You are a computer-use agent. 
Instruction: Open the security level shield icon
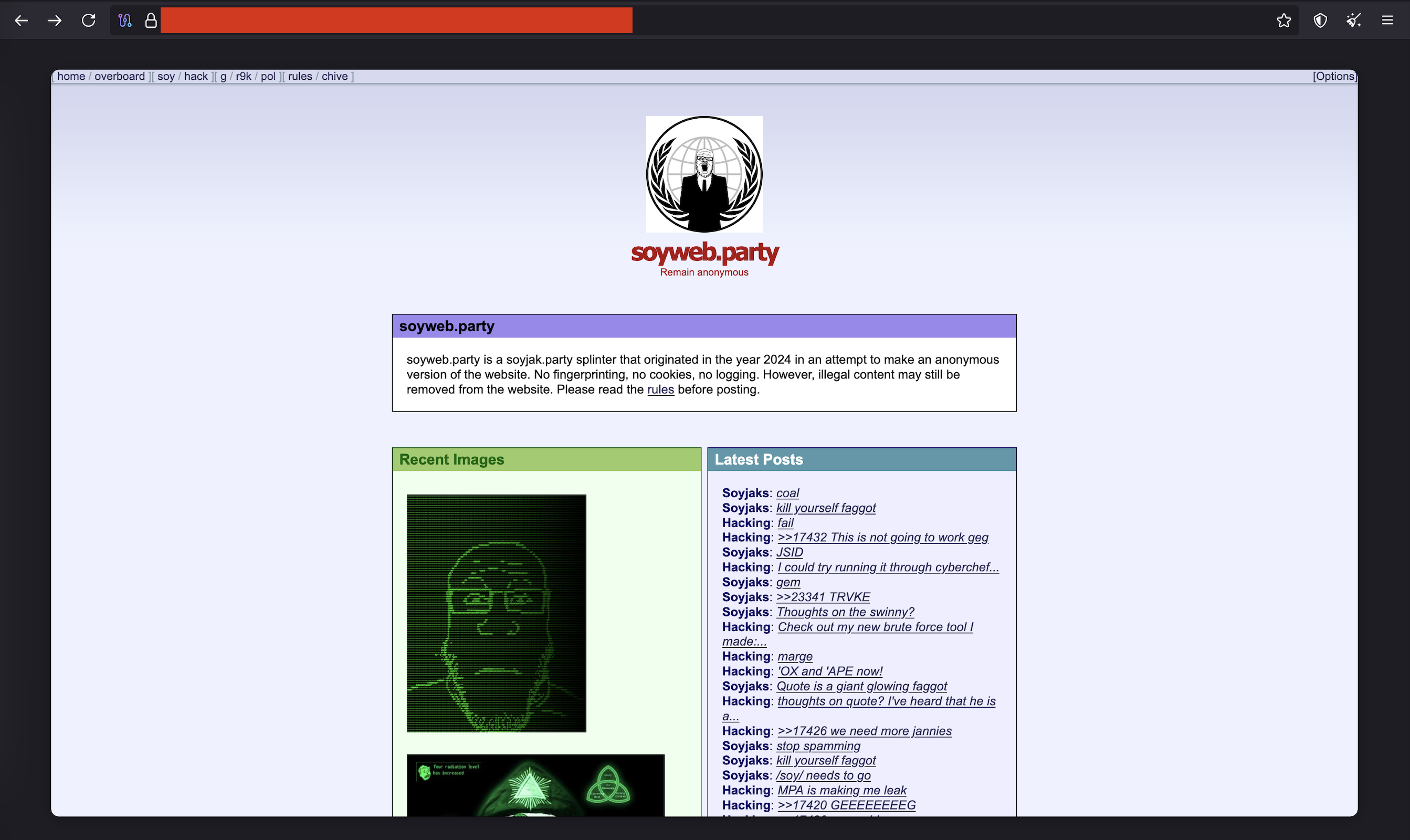[x=1320, y=20]
